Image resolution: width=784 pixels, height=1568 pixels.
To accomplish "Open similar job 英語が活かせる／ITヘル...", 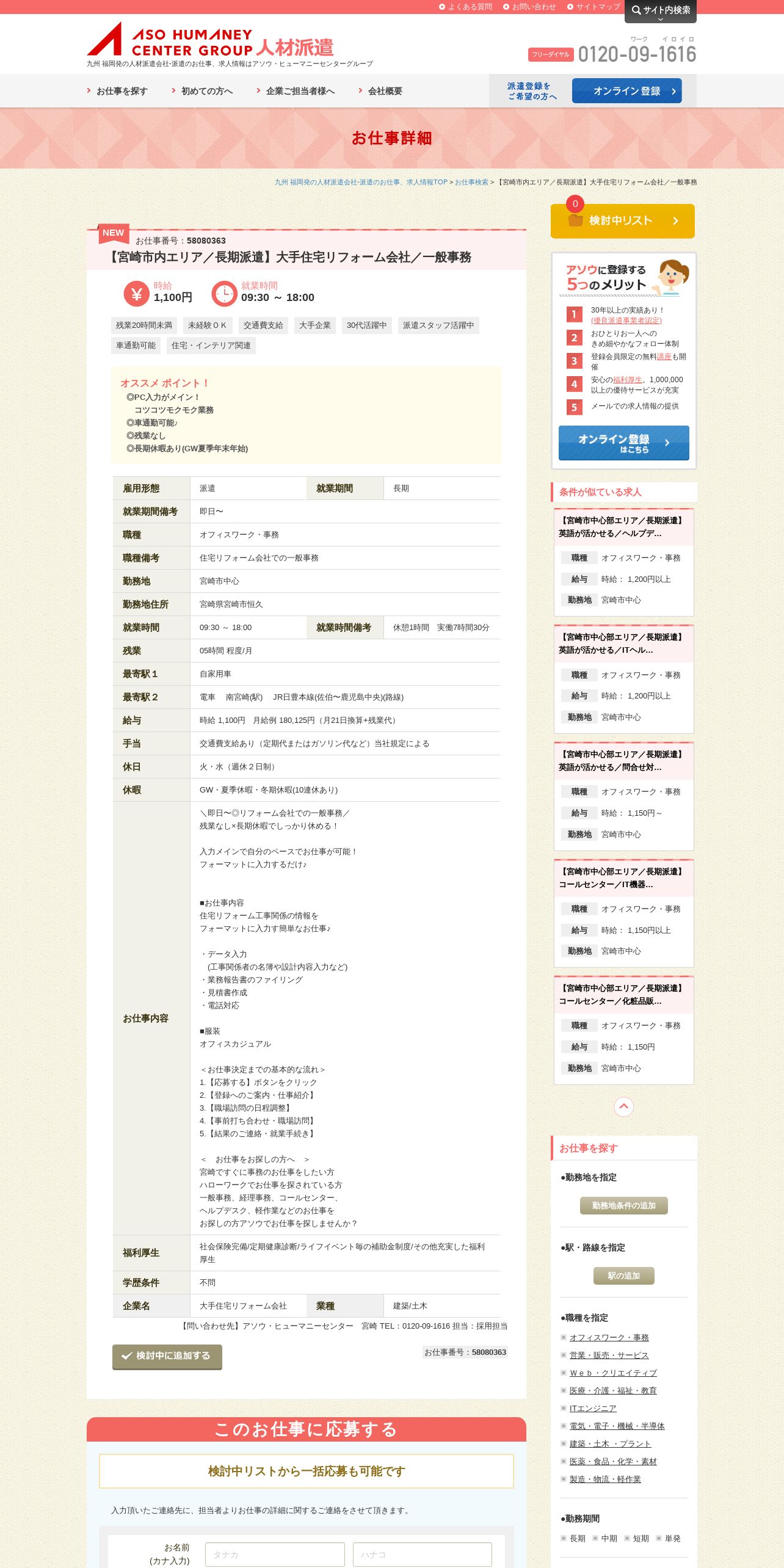I will (623, 644).
